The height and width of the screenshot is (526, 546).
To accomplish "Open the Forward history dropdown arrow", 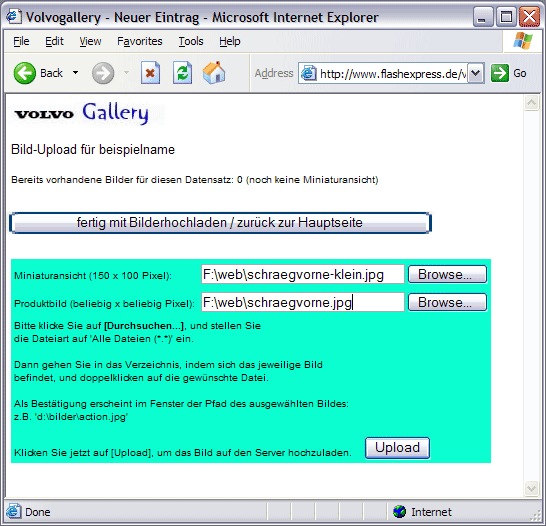I will 126,73.
